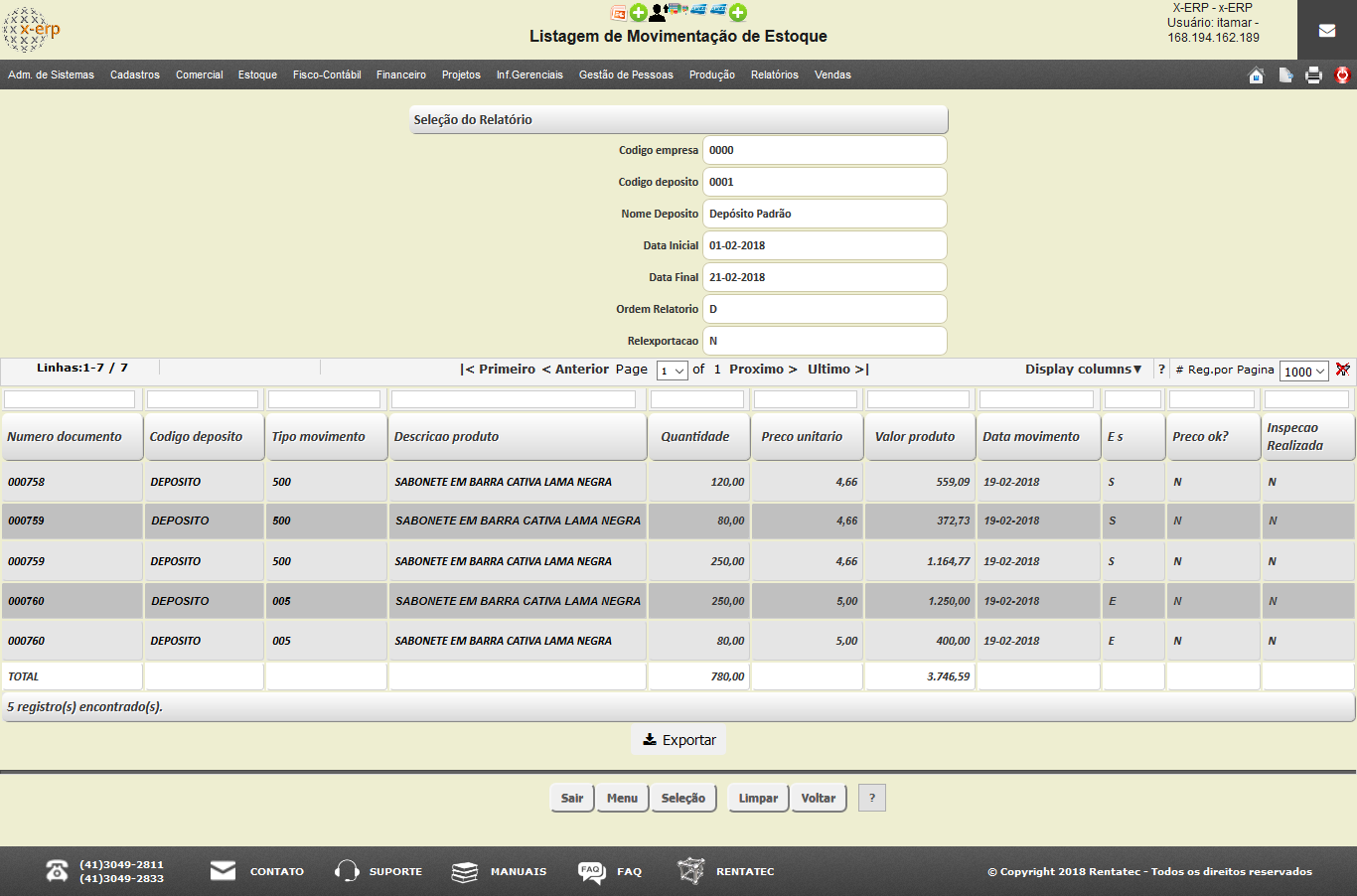The height and width of the screenshot is (896, 1357).
Task: Click the black user silhouette icon
Action: click(x=657, y=13)
